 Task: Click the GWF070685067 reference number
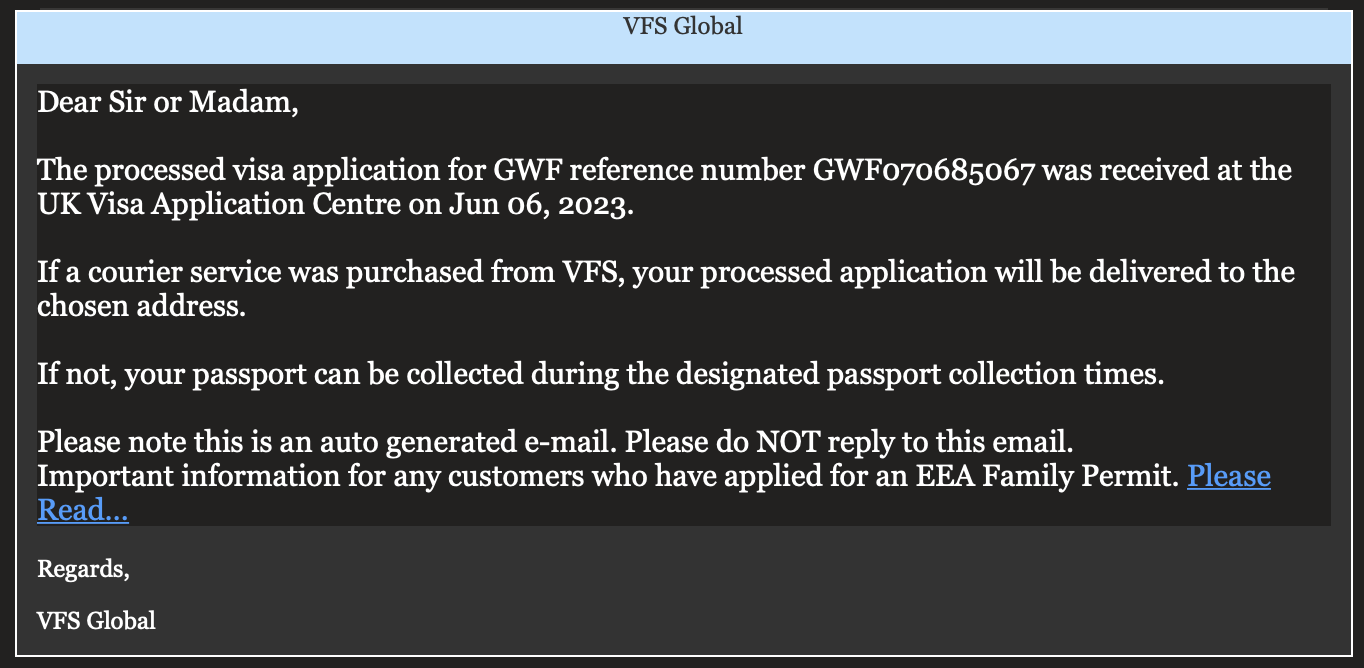click(923, 170)
